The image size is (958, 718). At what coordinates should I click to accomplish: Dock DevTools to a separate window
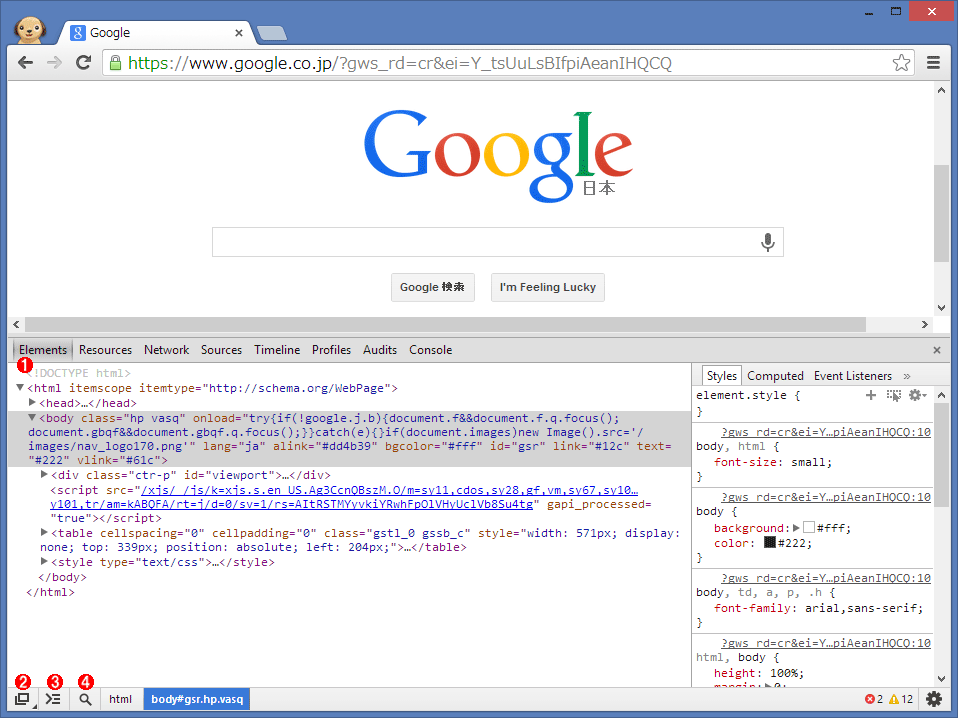tap(23, 699)
